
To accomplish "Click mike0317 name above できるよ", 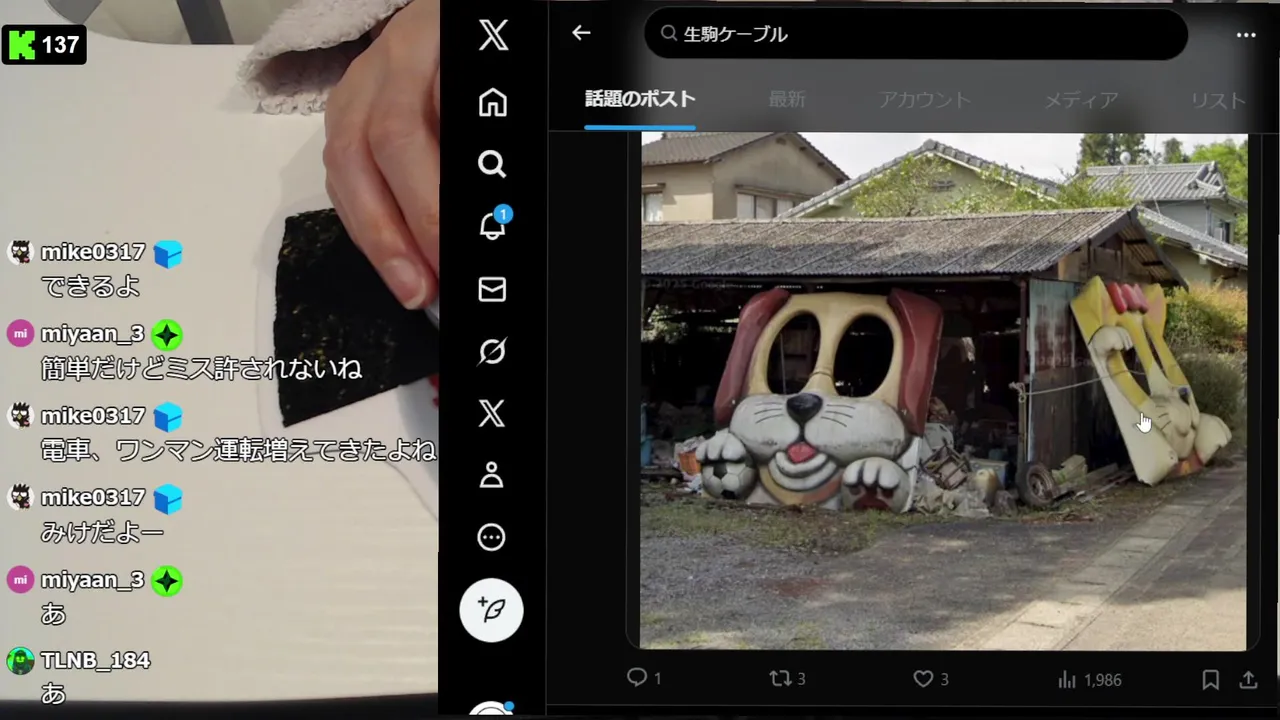I will click(93, 252).
